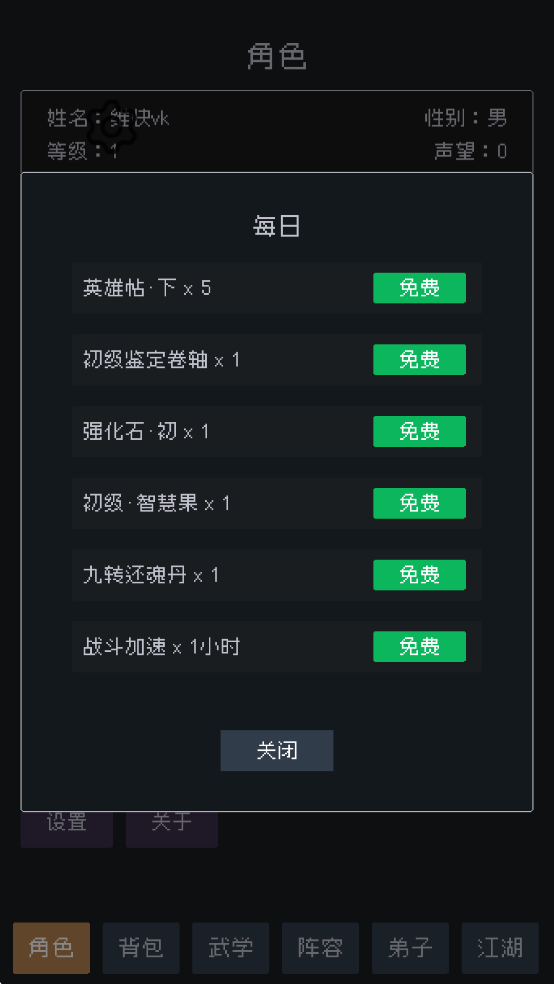Open the 弟子 tab
The image size is (554, 984).
pyautogui.click(x=410, y=948)
